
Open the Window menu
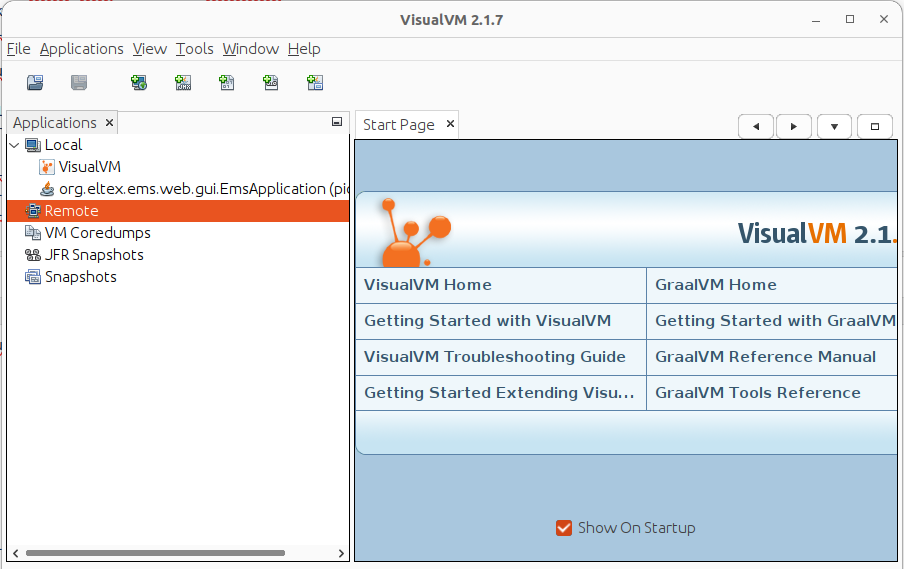point(251,49)
